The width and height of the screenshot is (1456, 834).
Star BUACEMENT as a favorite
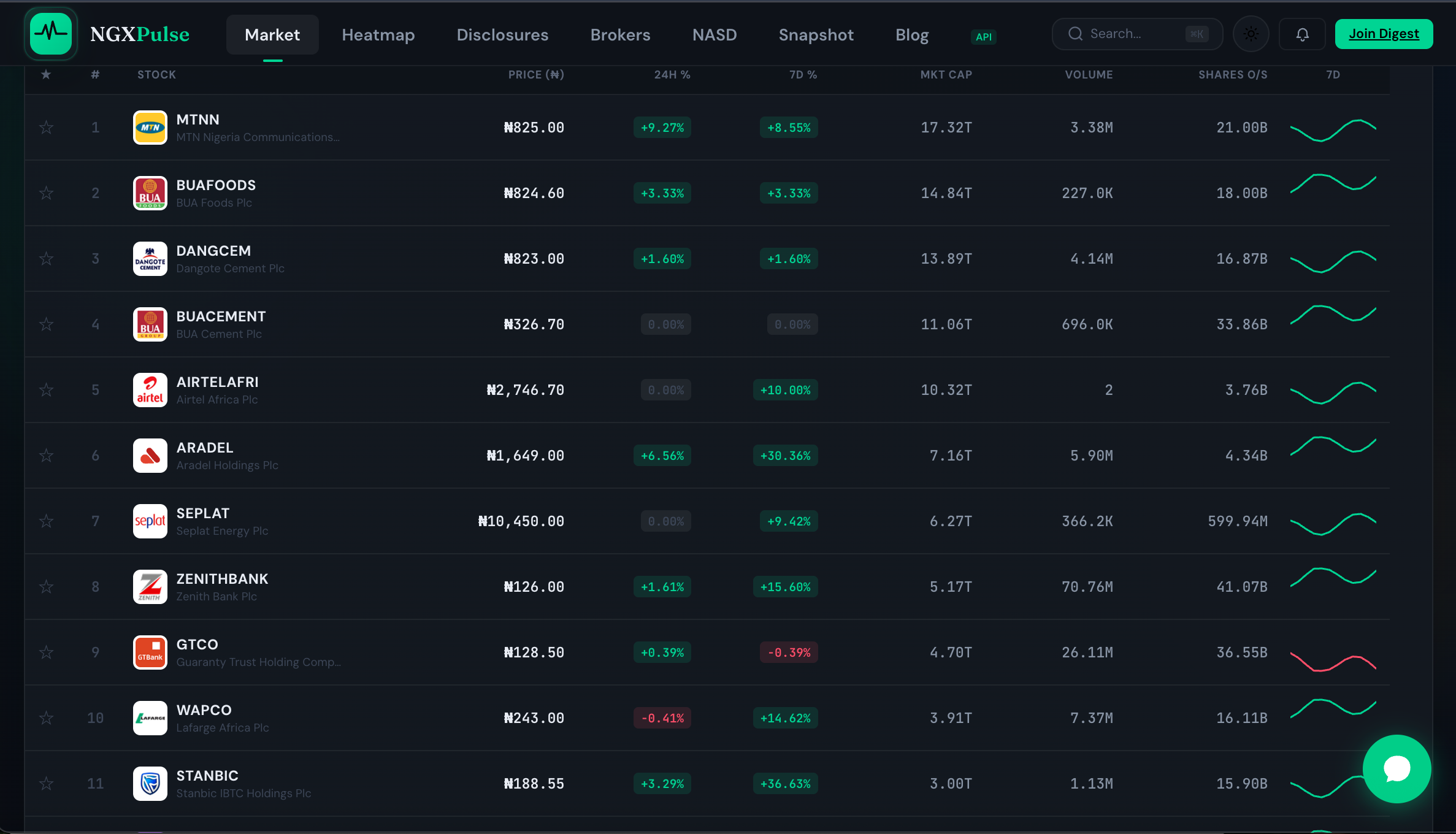pyautogui.click(x=46, y=324)
